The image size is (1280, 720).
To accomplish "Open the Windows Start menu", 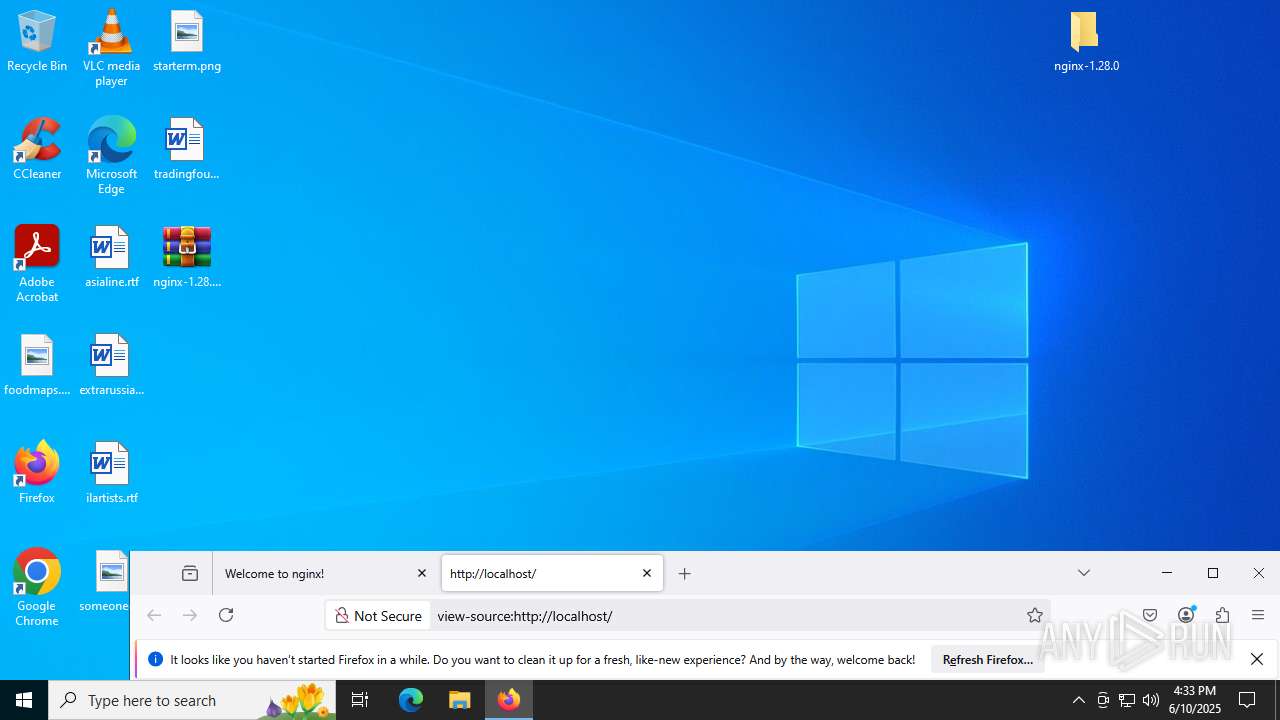I will coord(24,700).
